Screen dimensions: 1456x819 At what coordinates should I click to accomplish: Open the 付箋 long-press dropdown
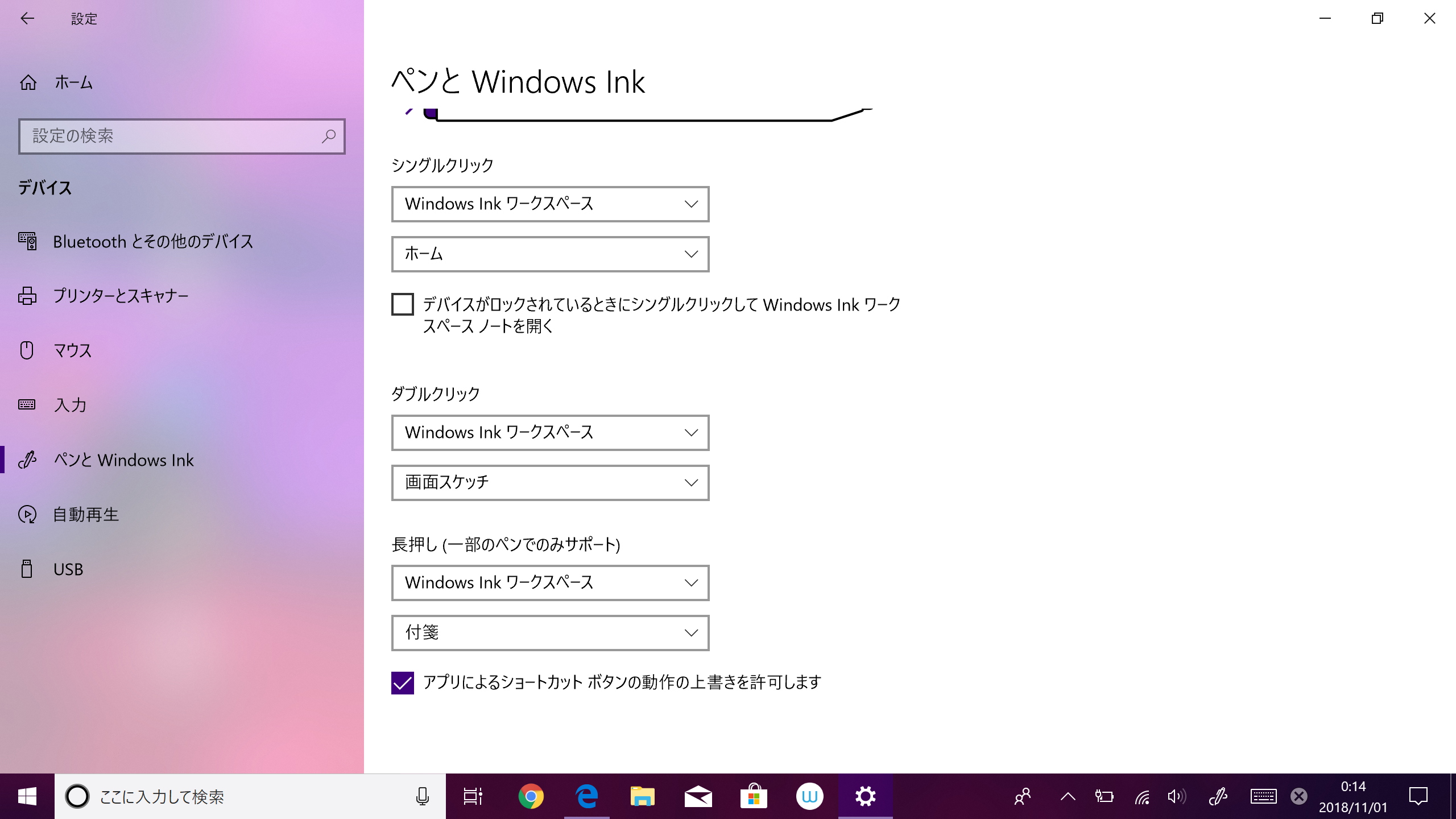point(550,633)
